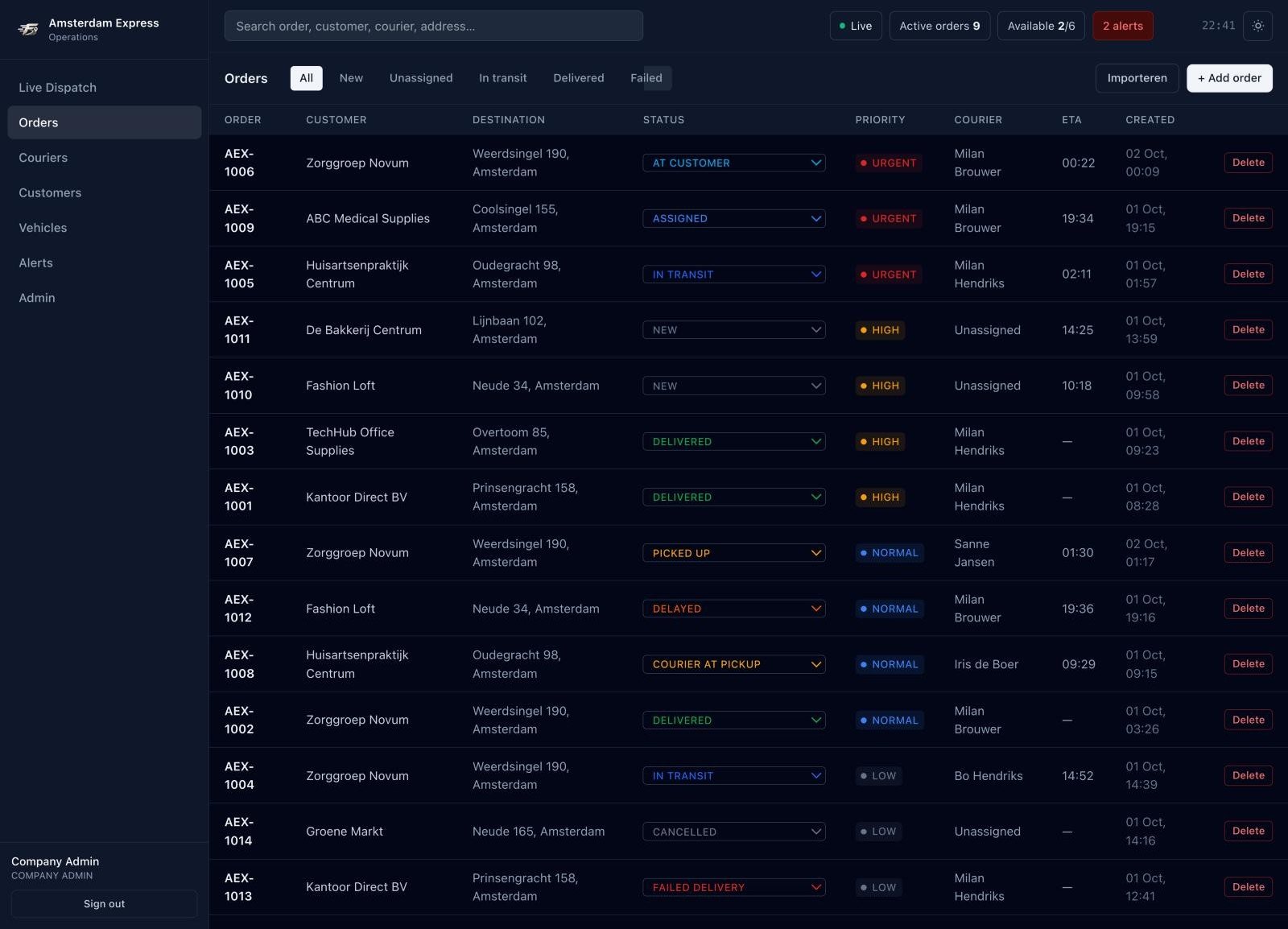Open FAILED DELIVERY dropdown for AEX-1013
The height and width of the screenshot is (929, 1288).
[733, 887]
